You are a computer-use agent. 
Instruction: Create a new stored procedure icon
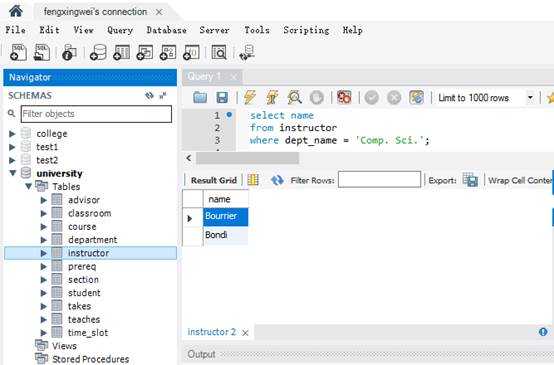pos(168,53)
